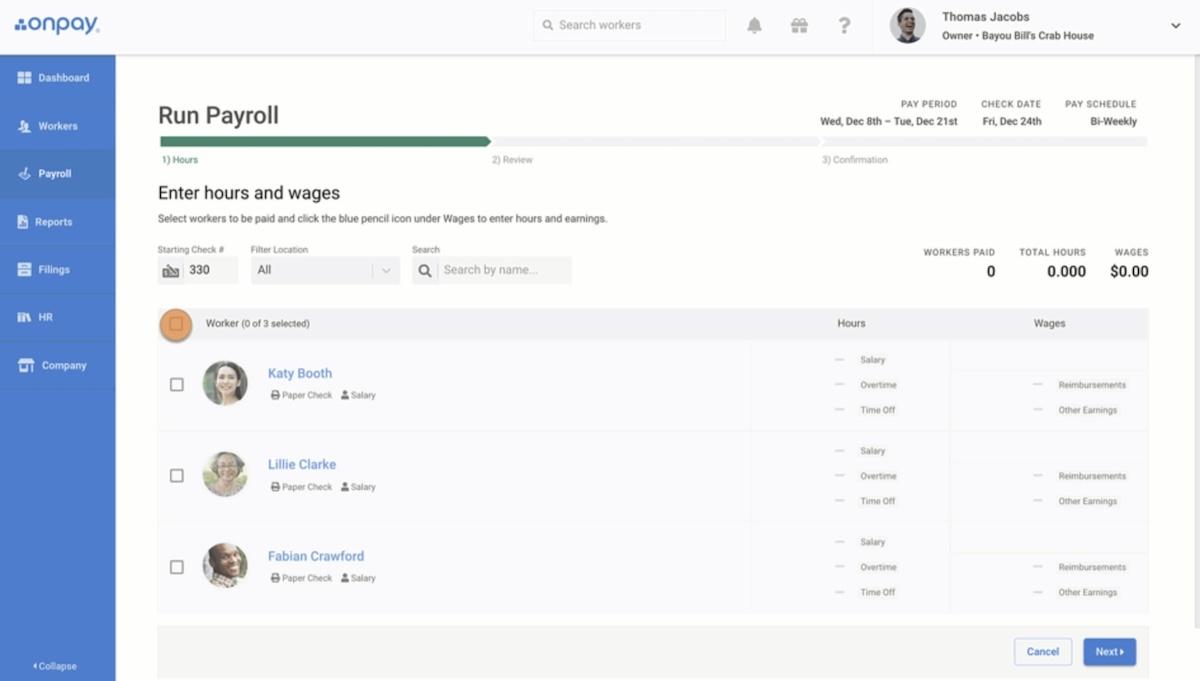This screenshot has height=681, width=1200.
Task: Click the '3) Confirmation' step label
Action: coord(855,160)
